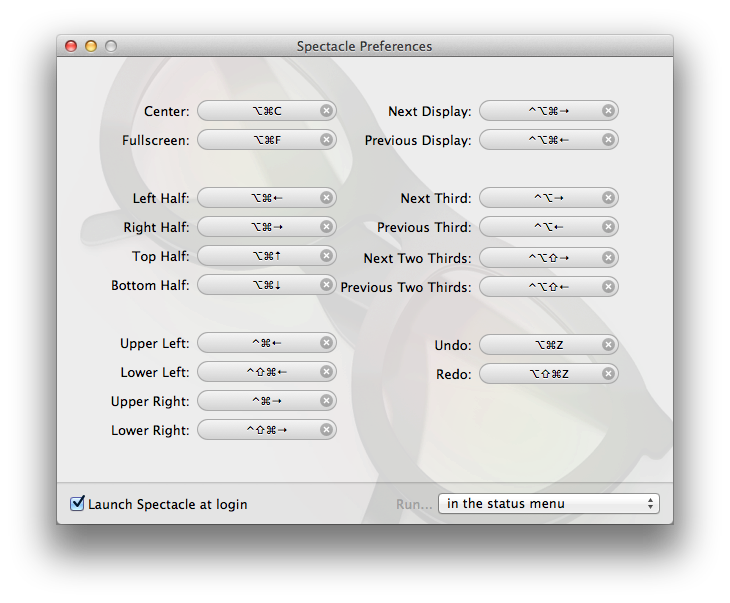Click the Undo: label
The width and height of the screenshot is (730, 603).
coord(453,345)
